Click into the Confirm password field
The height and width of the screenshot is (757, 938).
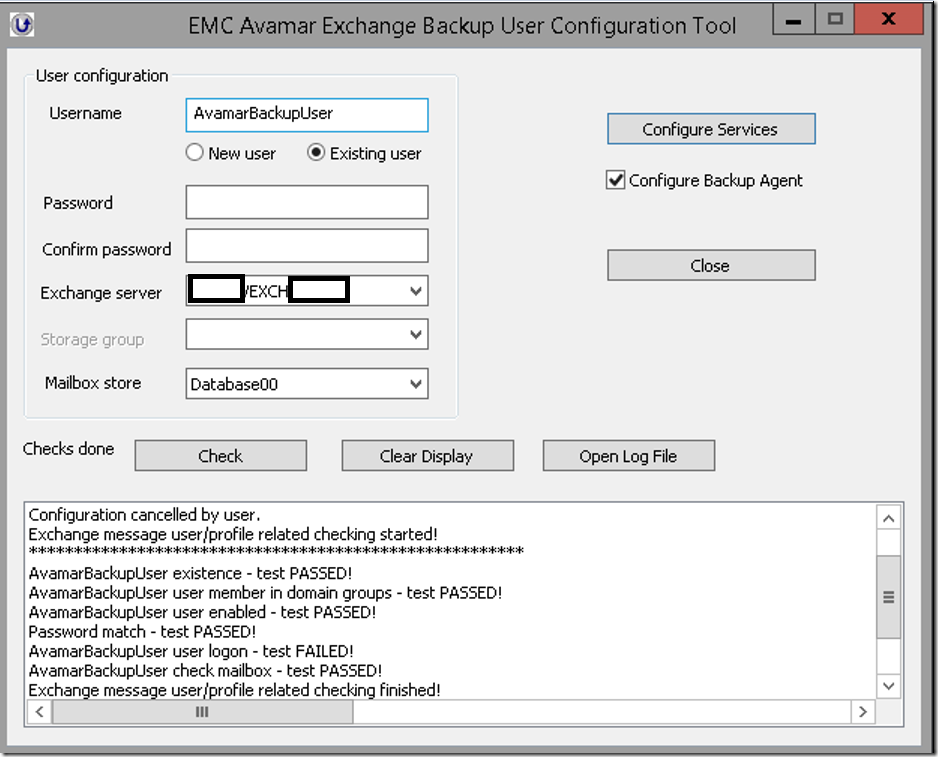[x=307, y=246]
